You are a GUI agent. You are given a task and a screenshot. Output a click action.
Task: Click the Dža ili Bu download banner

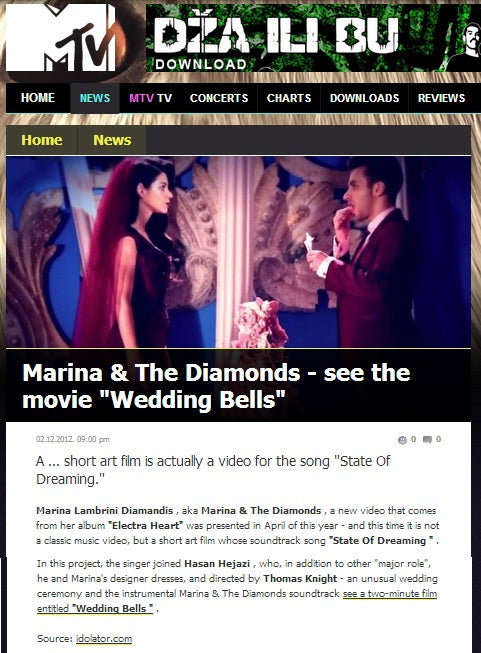pyautogui.click(x=313, y=38)
